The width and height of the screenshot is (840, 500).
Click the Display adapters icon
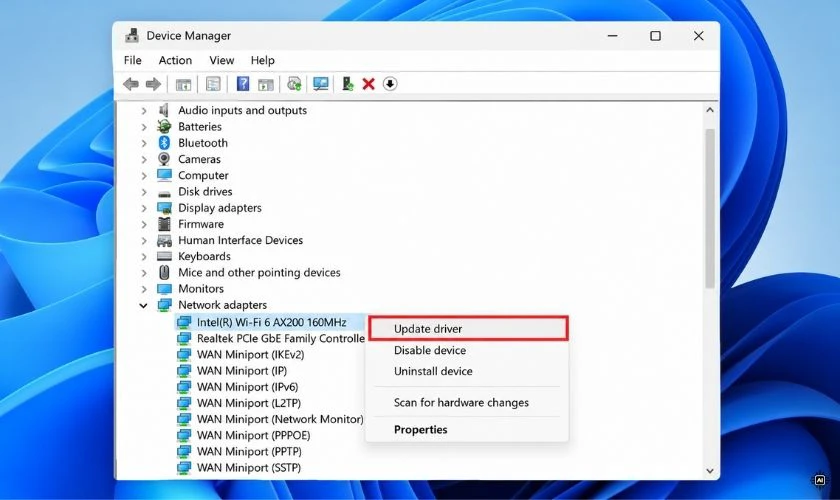pyautogui.click(x=164, y=207)
